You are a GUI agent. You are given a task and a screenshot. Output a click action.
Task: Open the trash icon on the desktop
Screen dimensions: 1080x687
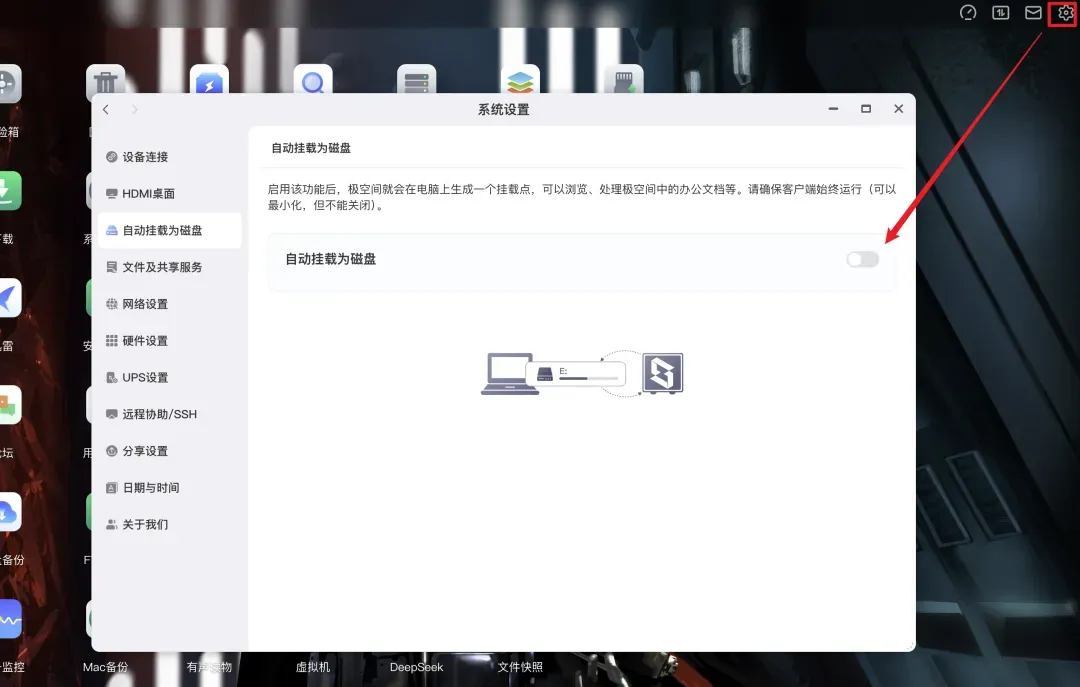pos(105,80)
